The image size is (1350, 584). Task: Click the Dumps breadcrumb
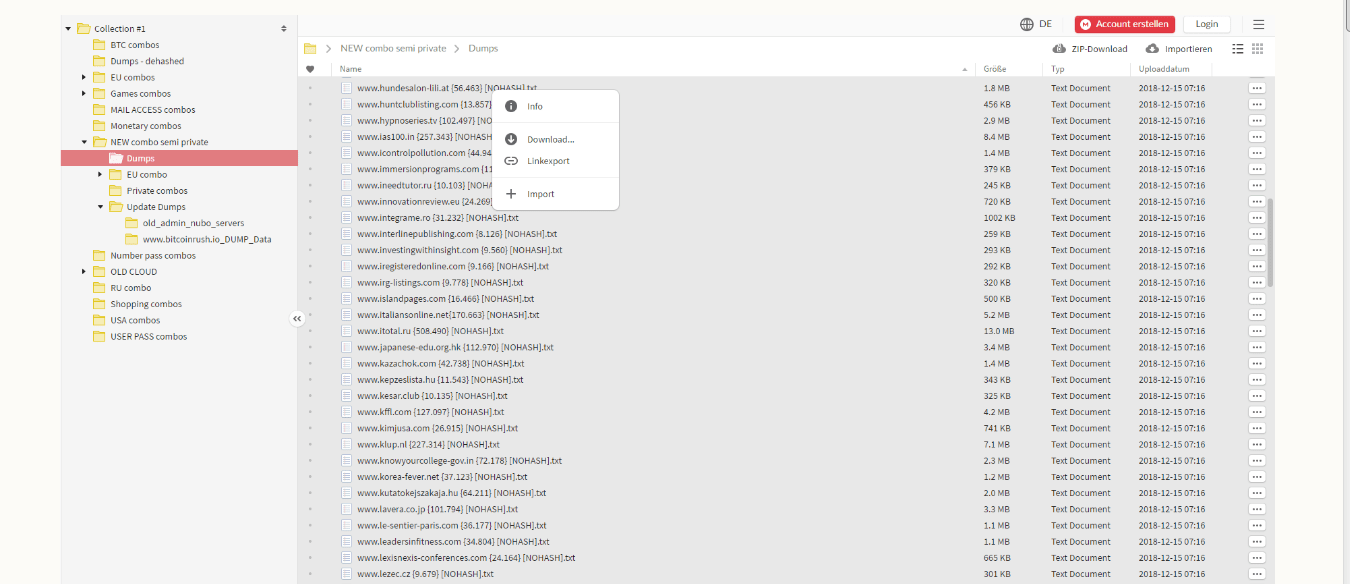click(482, 49)
